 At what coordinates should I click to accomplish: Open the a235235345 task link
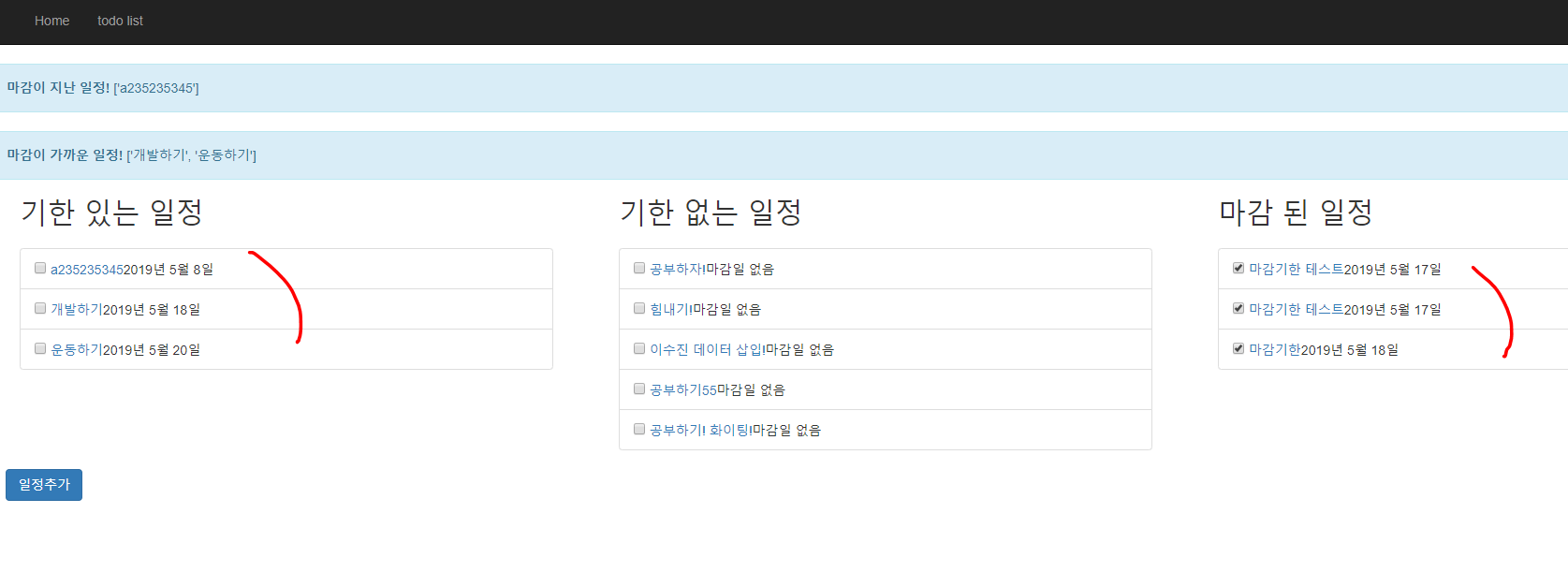(x=87, y=270)
